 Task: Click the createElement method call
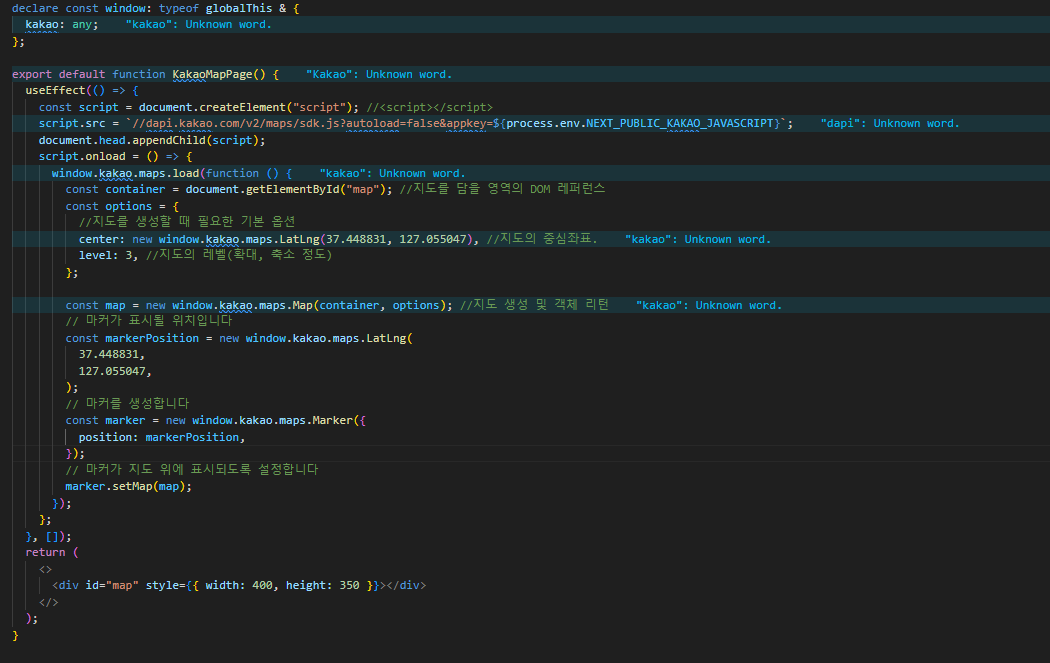click(x=242, y=107)
